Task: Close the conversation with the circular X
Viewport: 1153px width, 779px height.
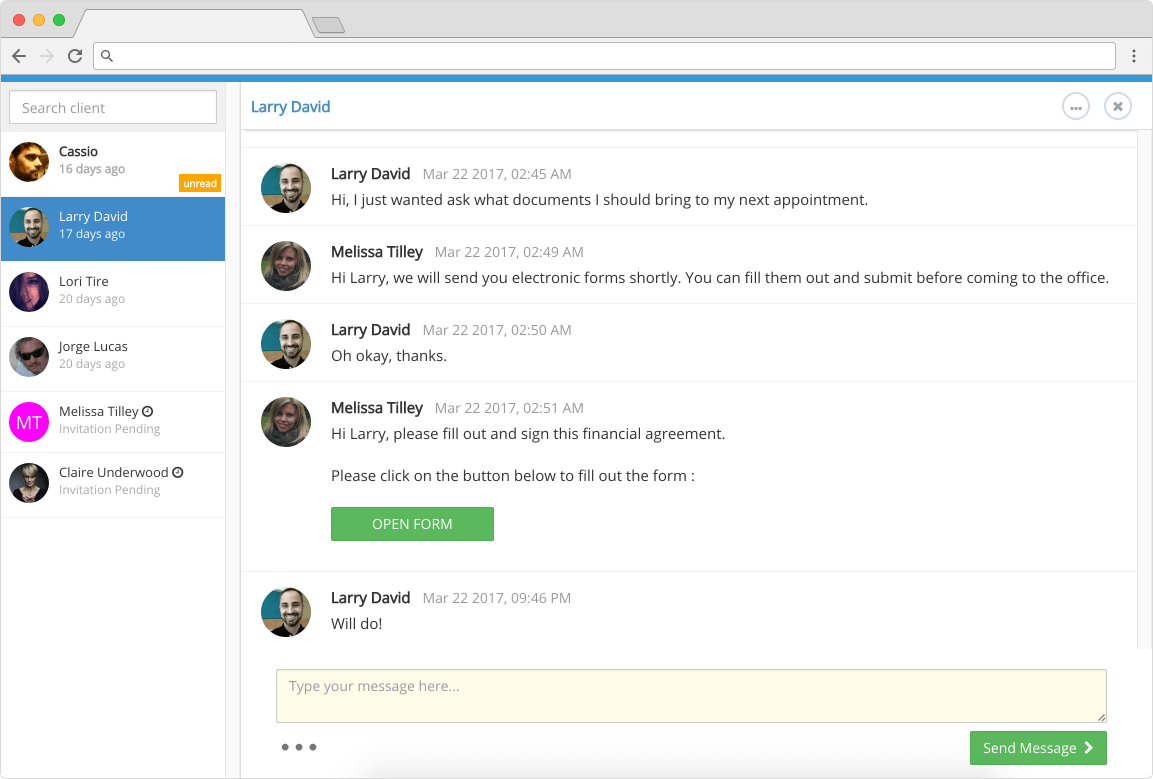Action: coord(1117,106)
